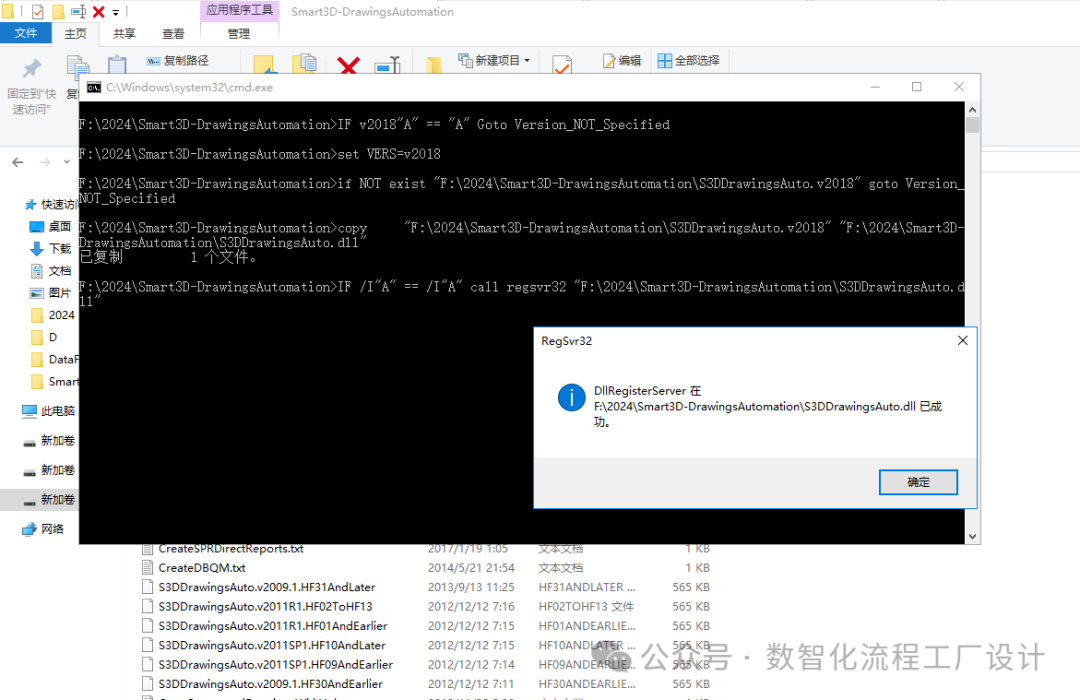Click the Copy Path (复制路径) button
Viewport: 1080px width, 700px height.
[177, 61]
